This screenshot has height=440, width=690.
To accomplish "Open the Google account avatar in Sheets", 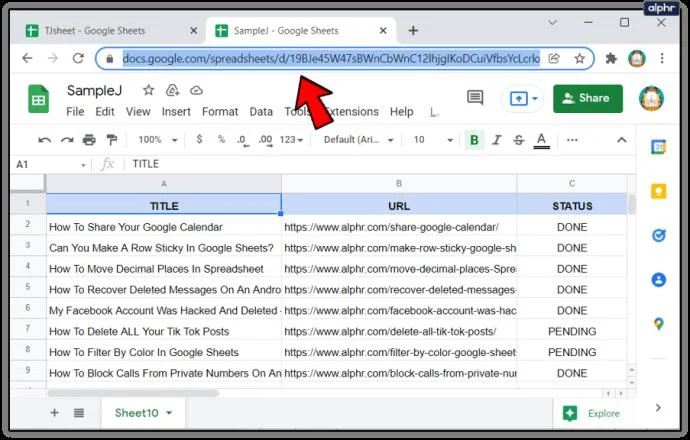I will (651, 98).
